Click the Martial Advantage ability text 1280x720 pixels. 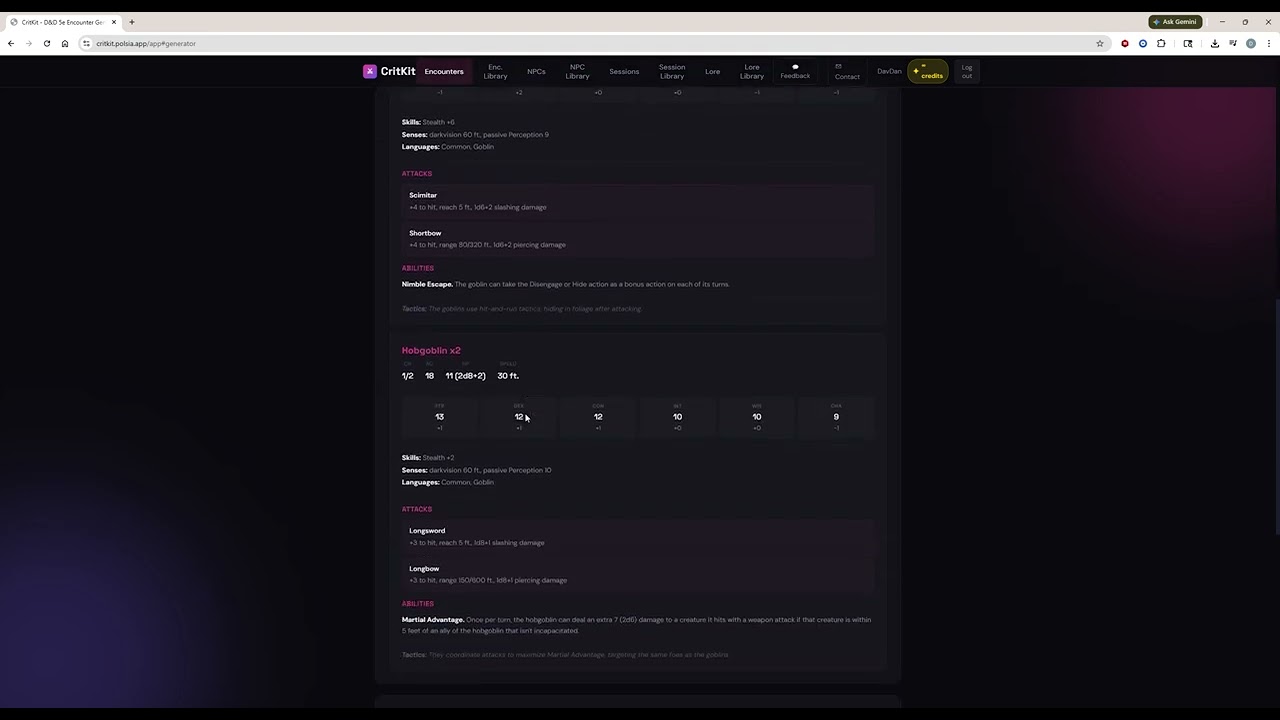(636, 625)
